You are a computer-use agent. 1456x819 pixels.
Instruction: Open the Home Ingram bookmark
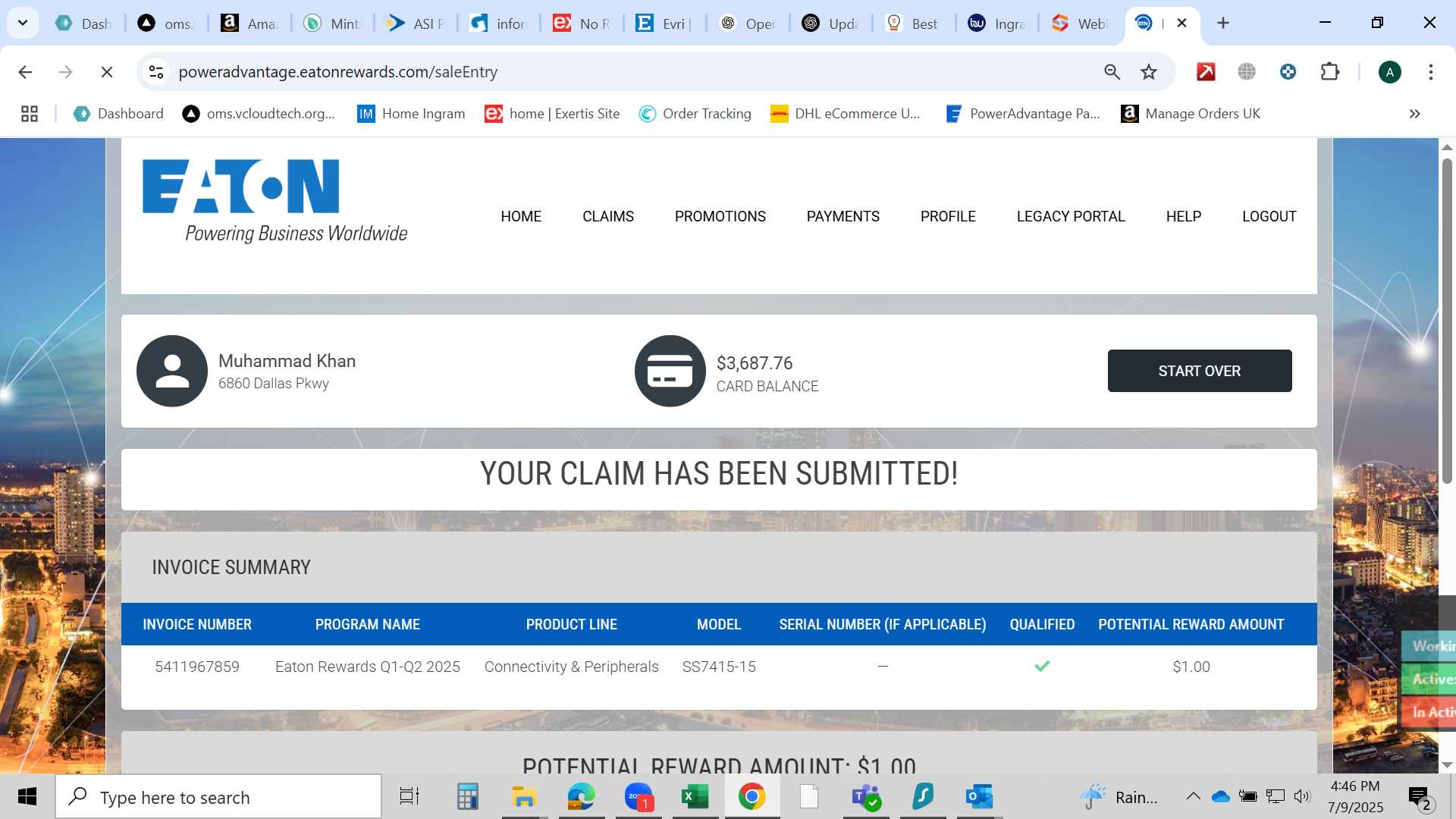(411, 114)
